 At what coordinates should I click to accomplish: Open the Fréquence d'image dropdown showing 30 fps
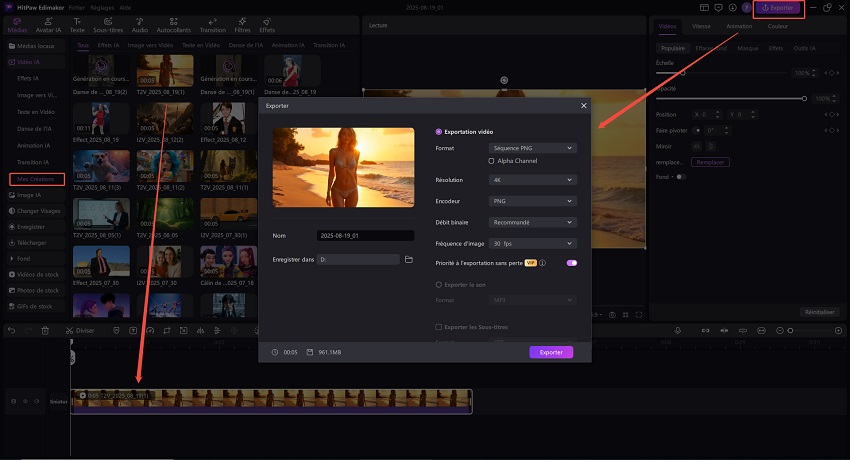[532, 243]
